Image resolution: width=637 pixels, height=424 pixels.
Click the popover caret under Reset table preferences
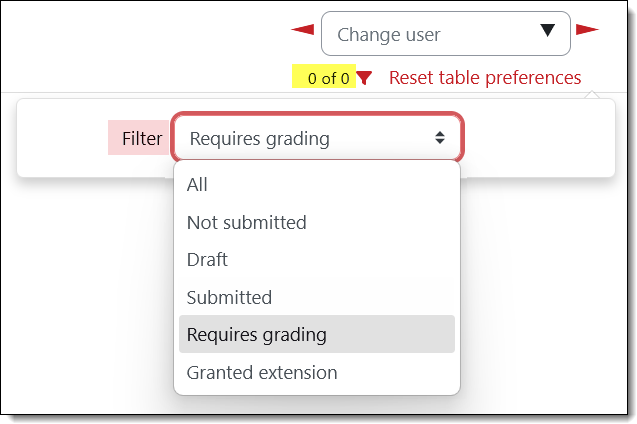tap(591, 95)
